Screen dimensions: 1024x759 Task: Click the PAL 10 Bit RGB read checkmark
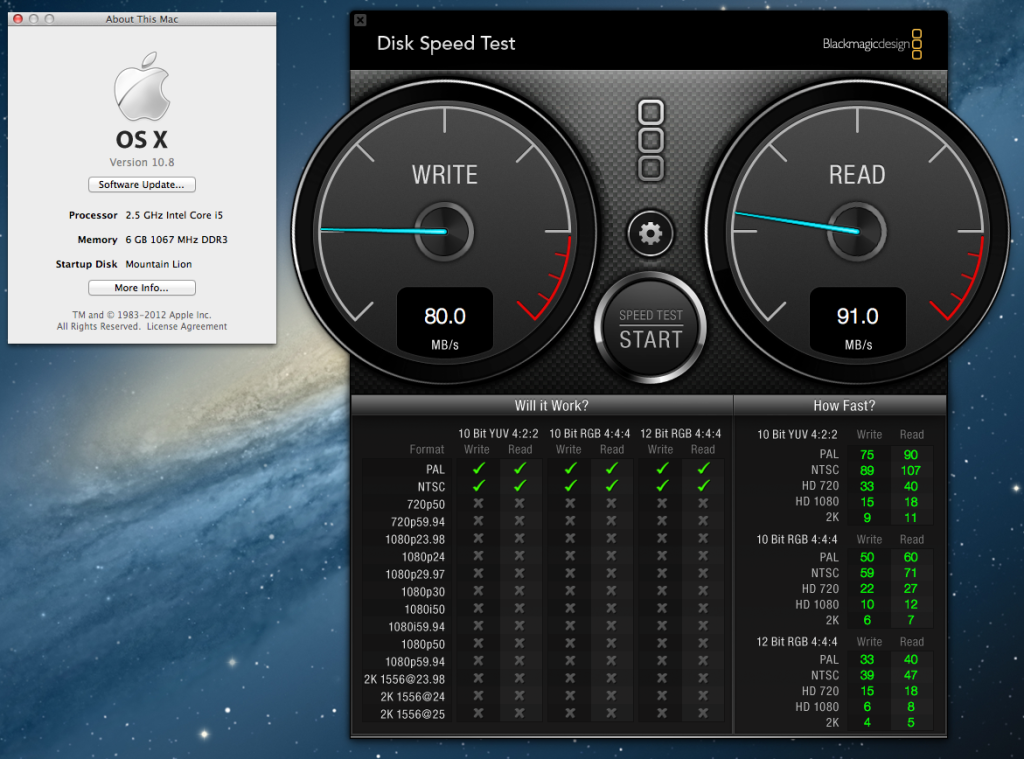[x=611, y=468]
